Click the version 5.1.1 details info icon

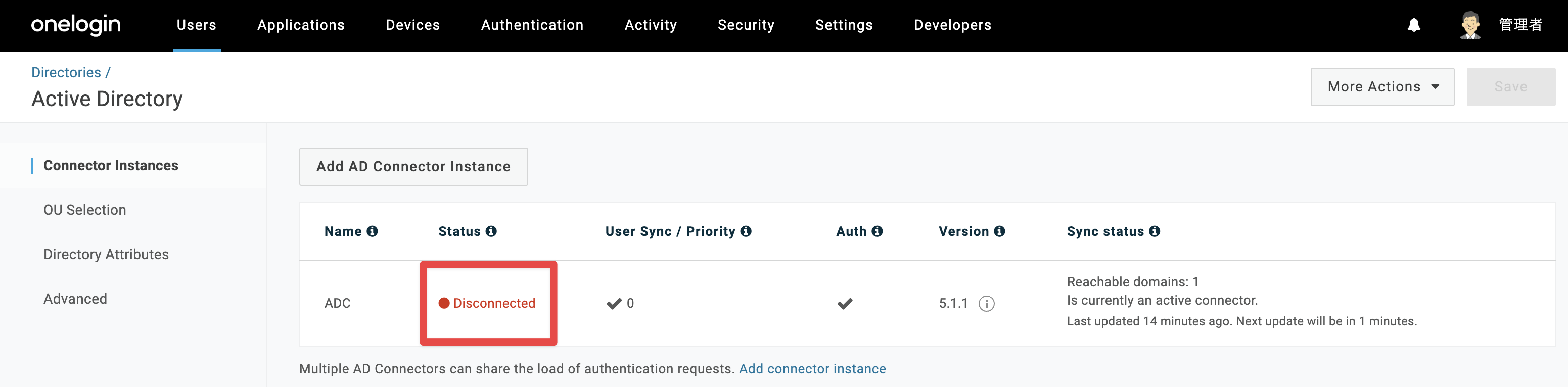pos(987,303)
